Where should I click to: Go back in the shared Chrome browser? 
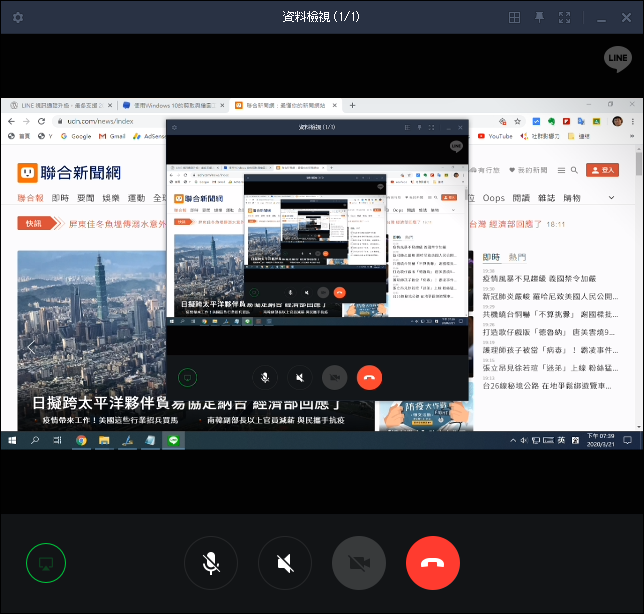[12, 121]
